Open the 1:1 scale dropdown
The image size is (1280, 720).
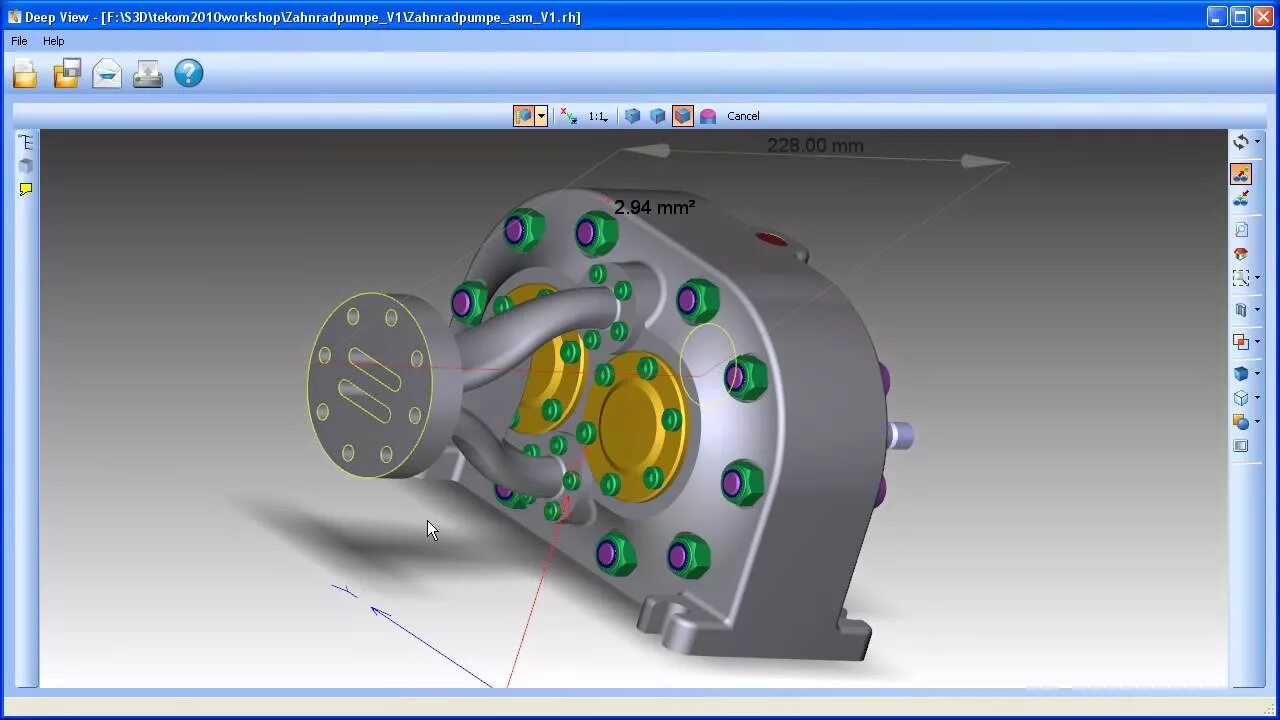pos(598,116)
